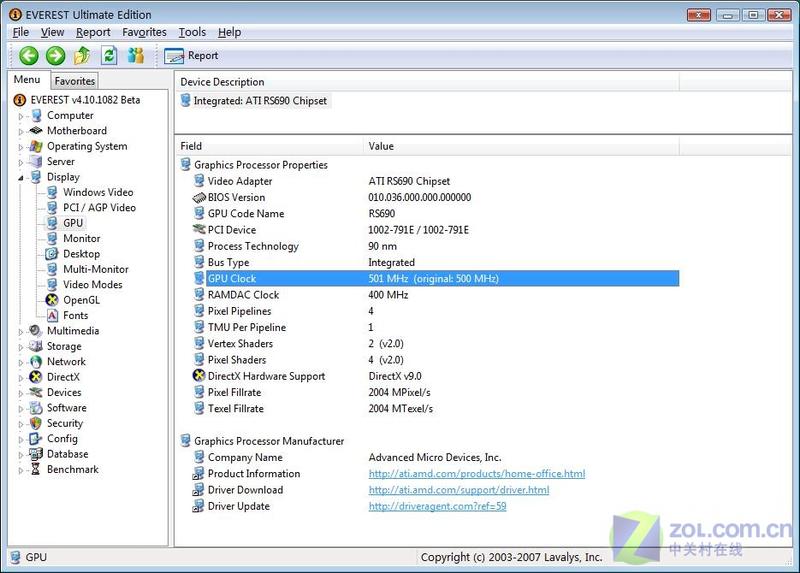
Task: Click the two-people users icon in the toolbar
Action: coord(136,56)
